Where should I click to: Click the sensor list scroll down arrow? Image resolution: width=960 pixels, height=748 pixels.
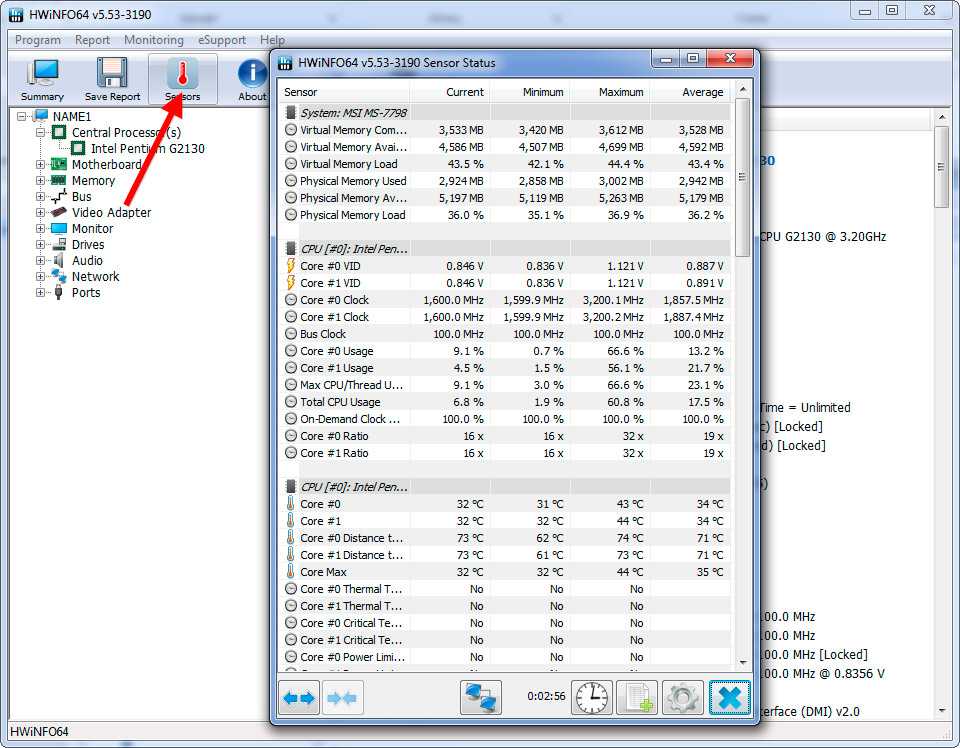pyautogui.click(x=742, y=661)
